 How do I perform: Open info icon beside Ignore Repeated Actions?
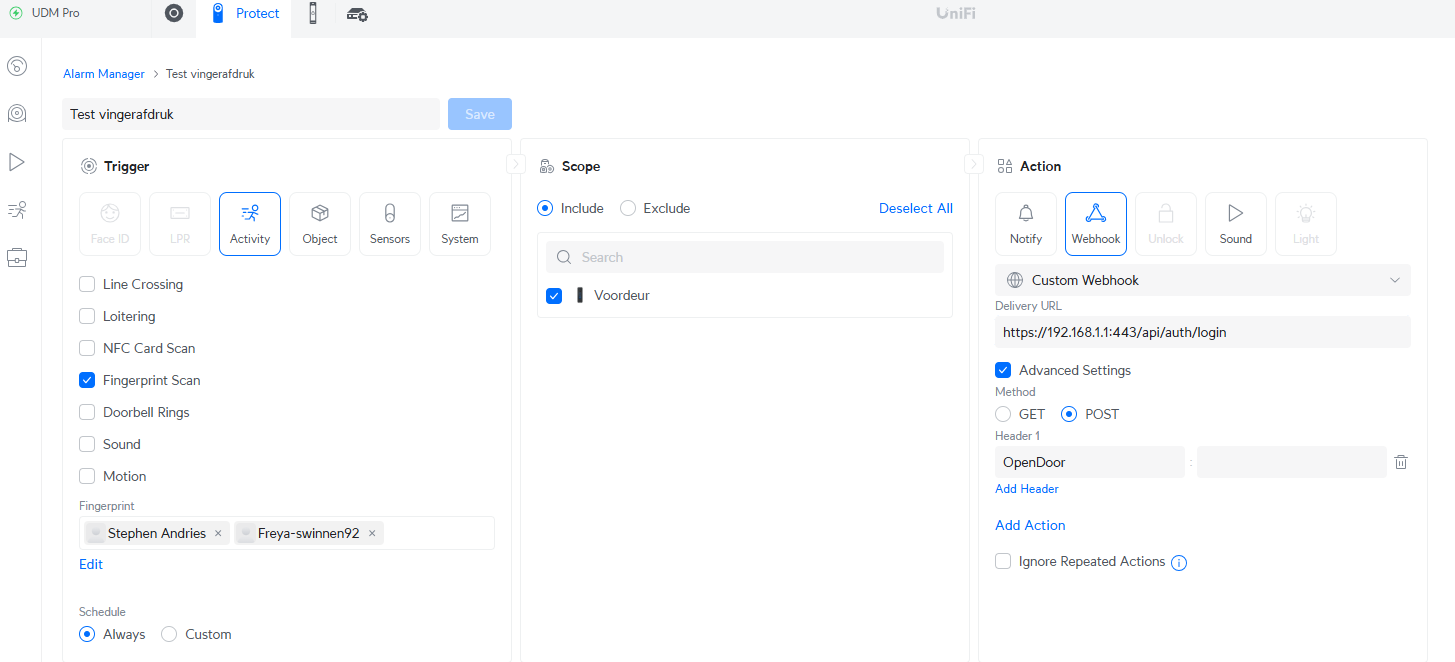pos(1179,563)
